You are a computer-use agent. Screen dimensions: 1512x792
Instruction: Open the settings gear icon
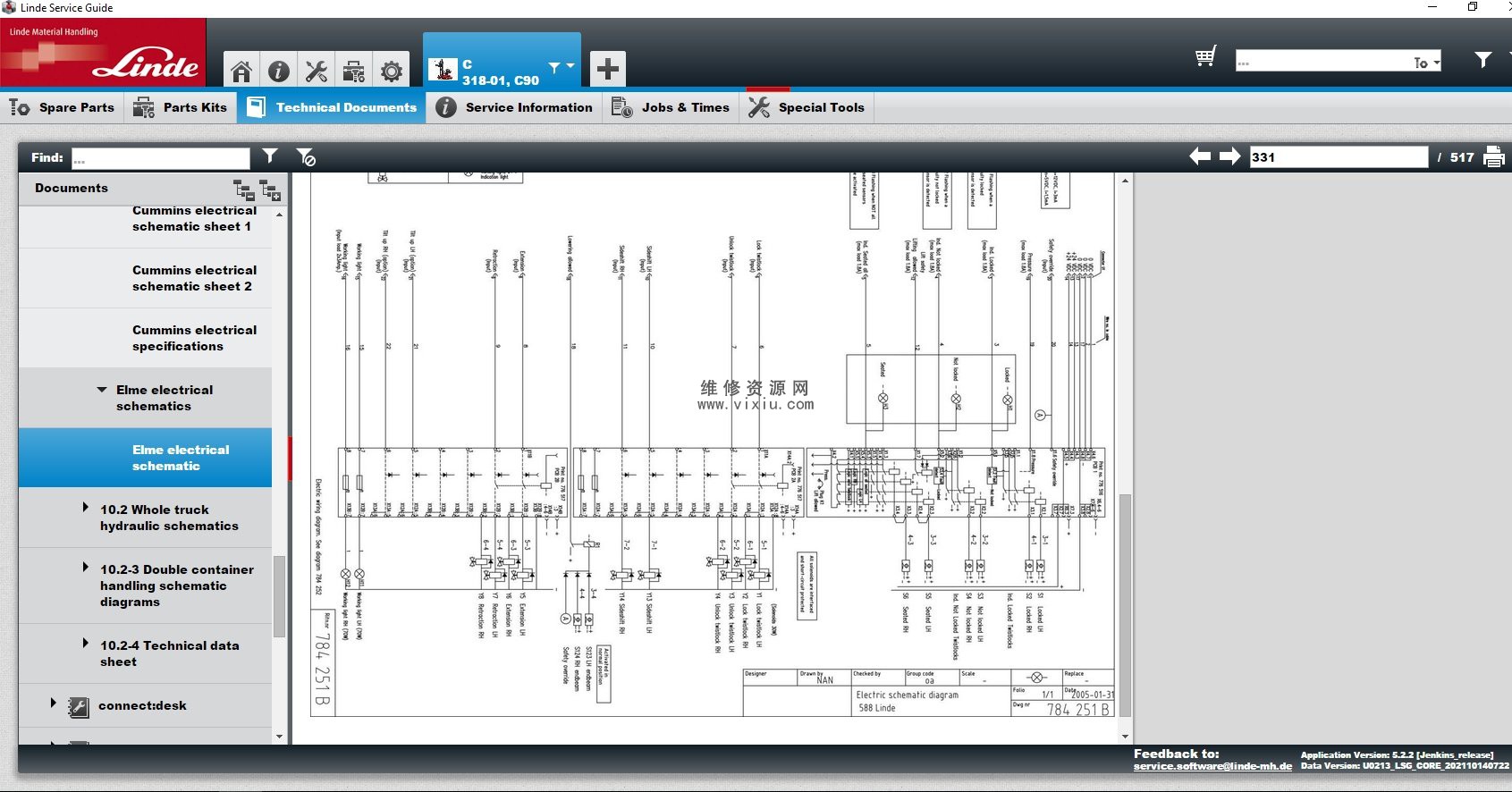[392, 71]
